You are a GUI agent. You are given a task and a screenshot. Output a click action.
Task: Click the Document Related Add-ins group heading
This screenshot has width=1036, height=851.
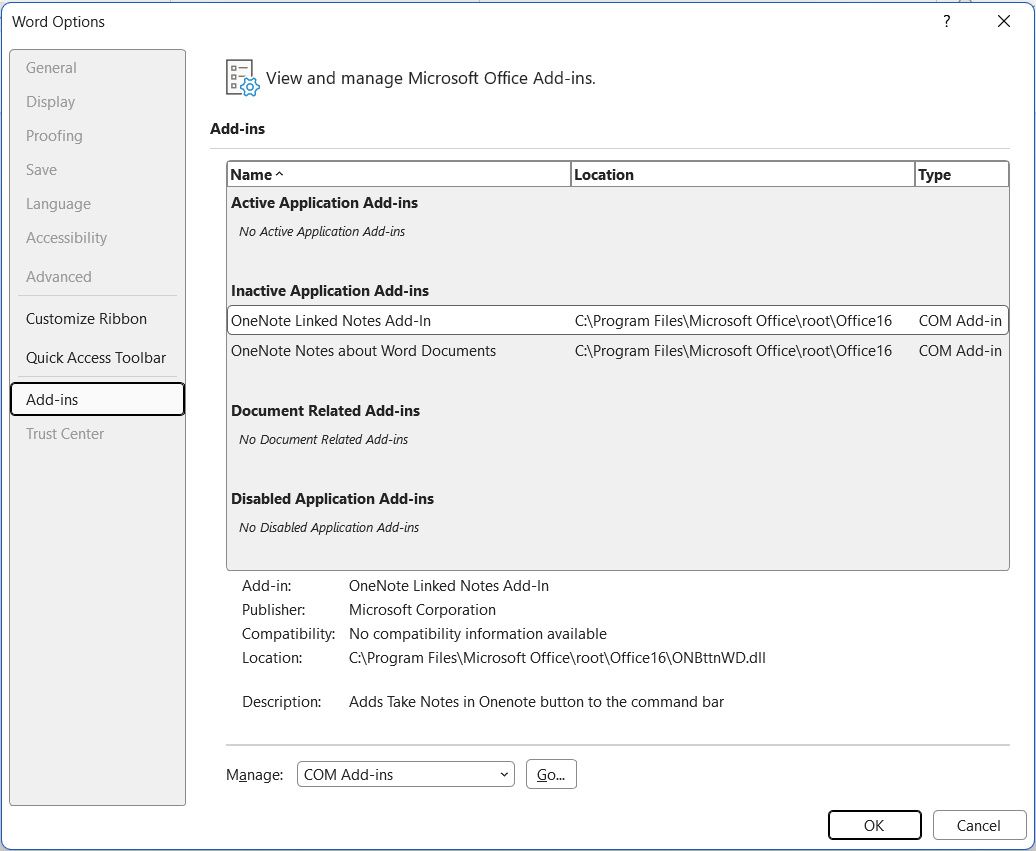[x=325, y=411]
